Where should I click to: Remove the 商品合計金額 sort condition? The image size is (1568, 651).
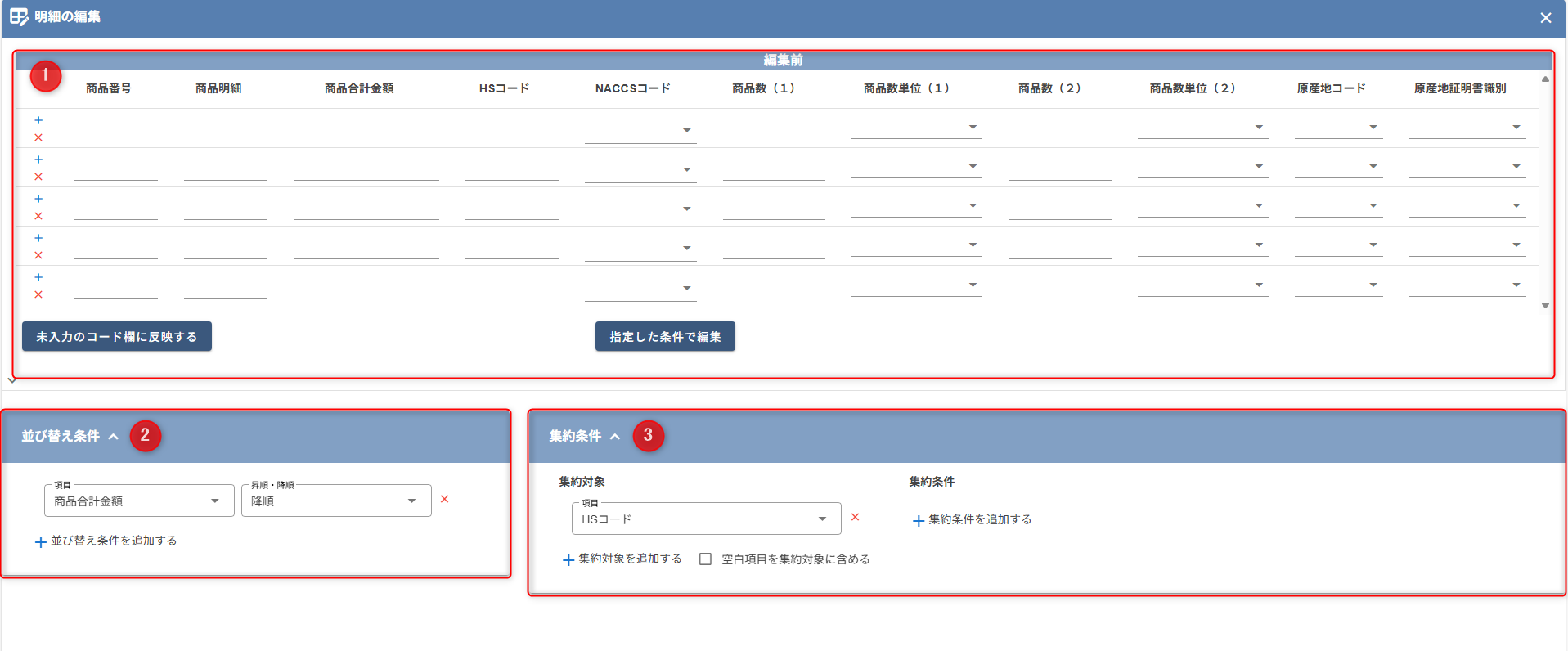444,499
